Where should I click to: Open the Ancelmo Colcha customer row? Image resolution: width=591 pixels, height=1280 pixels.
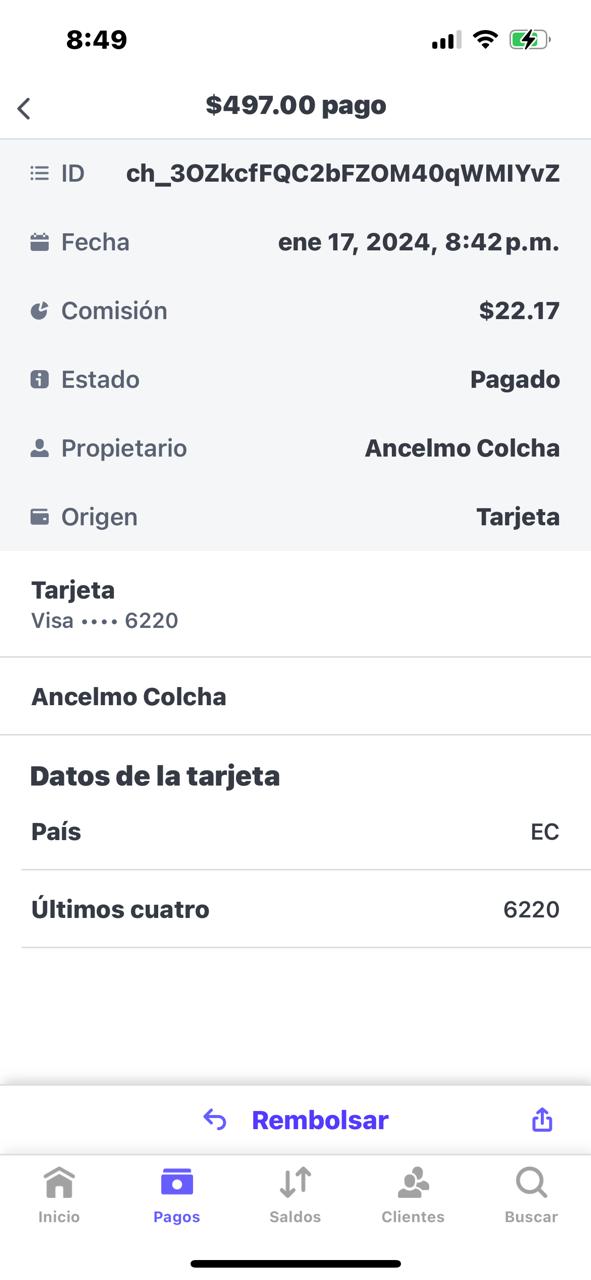(x=295, y=697)
